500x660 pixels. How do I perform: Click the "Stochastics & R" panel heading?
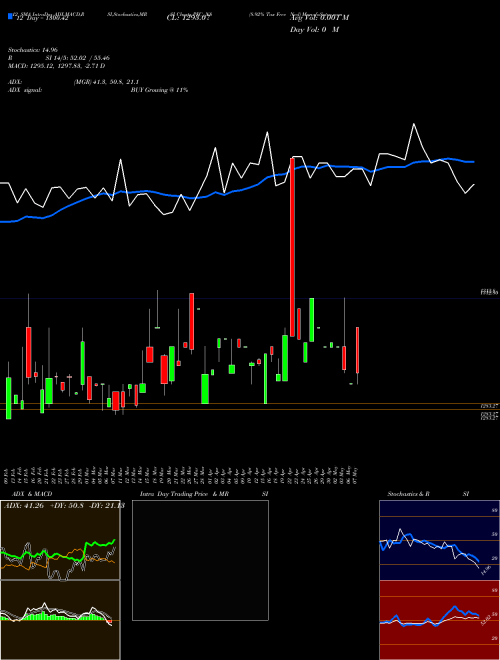point(409,494)
